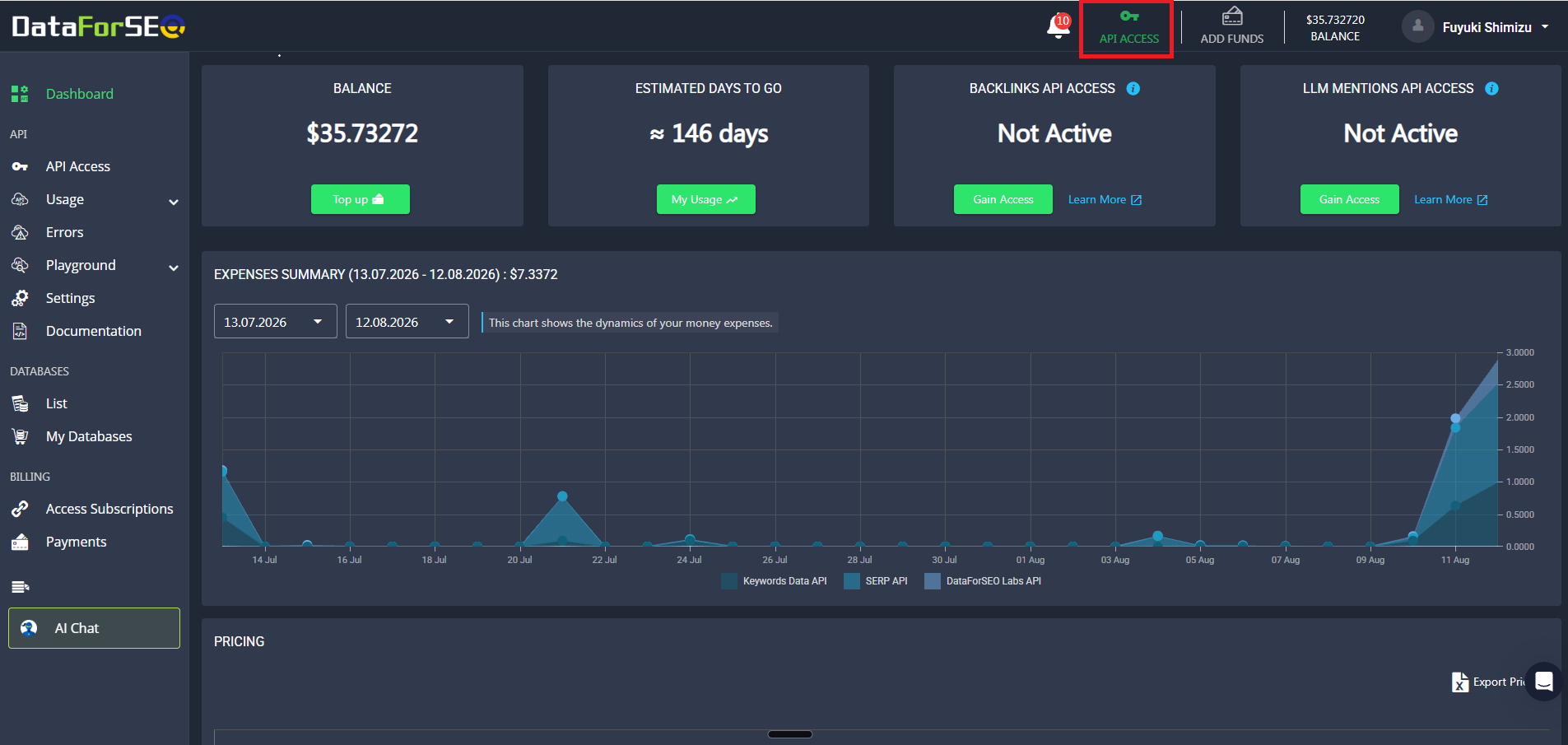Screen dimensions: 1568x745
Task: Click the '$35.73272' balance card value
Action: coord(362,133)
